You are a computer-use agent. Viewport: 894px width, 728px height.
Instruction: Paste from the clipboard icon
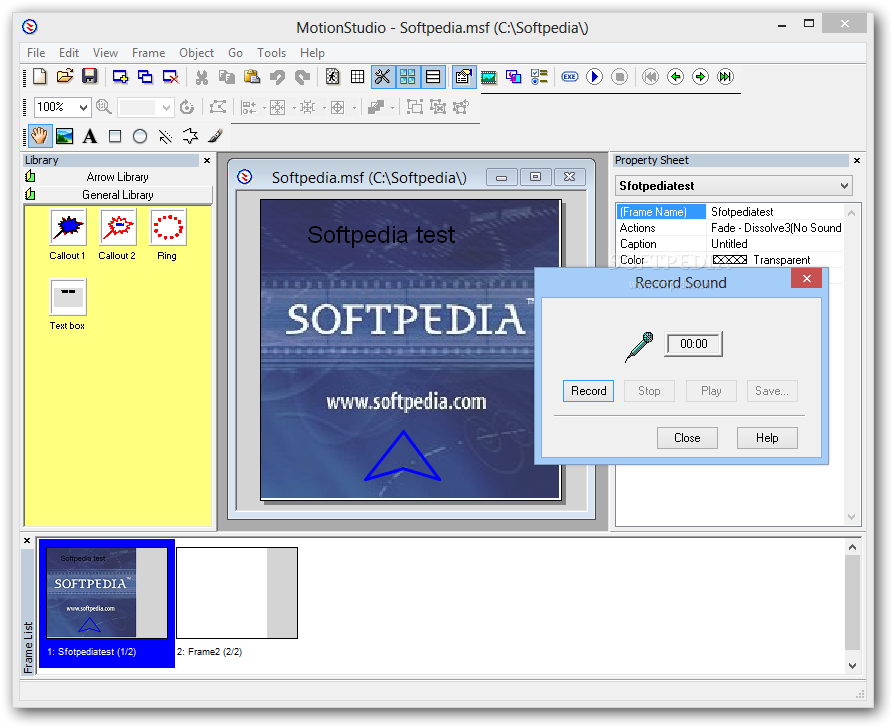[x=251, y=76]
